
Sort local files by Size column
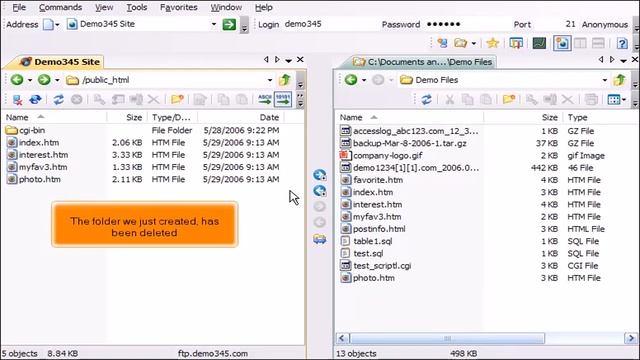524,118
